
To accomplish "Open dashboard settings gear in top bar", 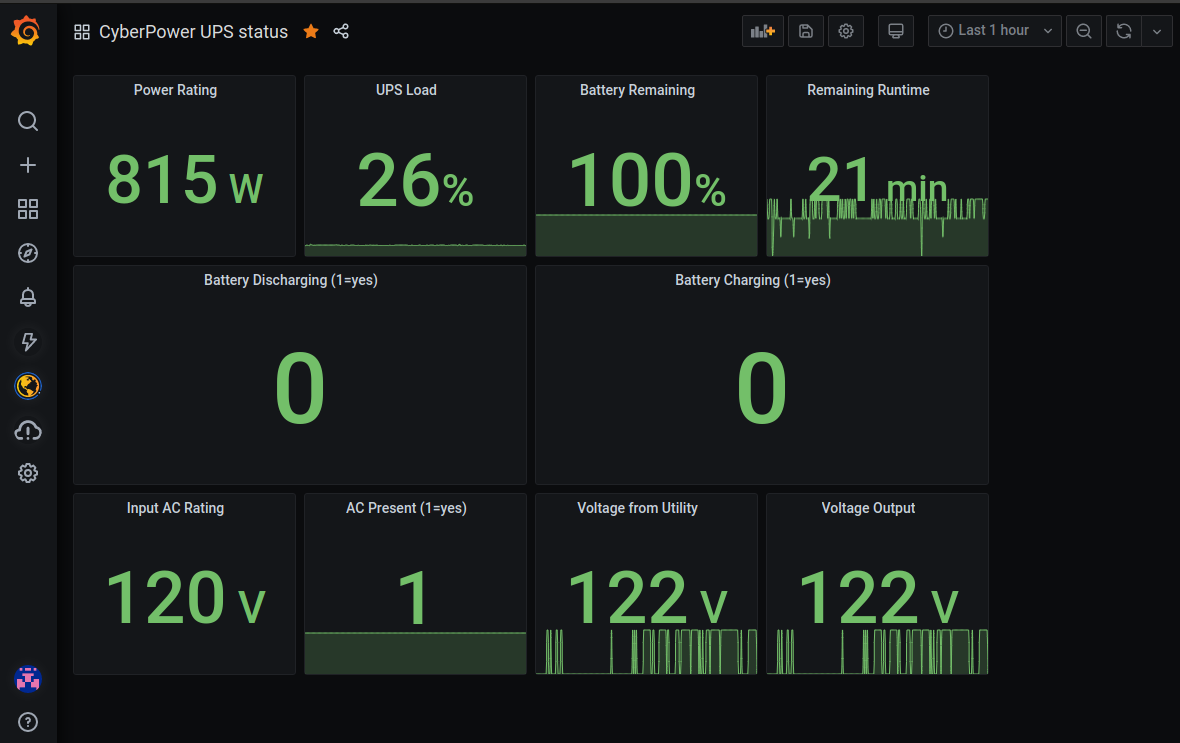I will click(x=846, y=31).
